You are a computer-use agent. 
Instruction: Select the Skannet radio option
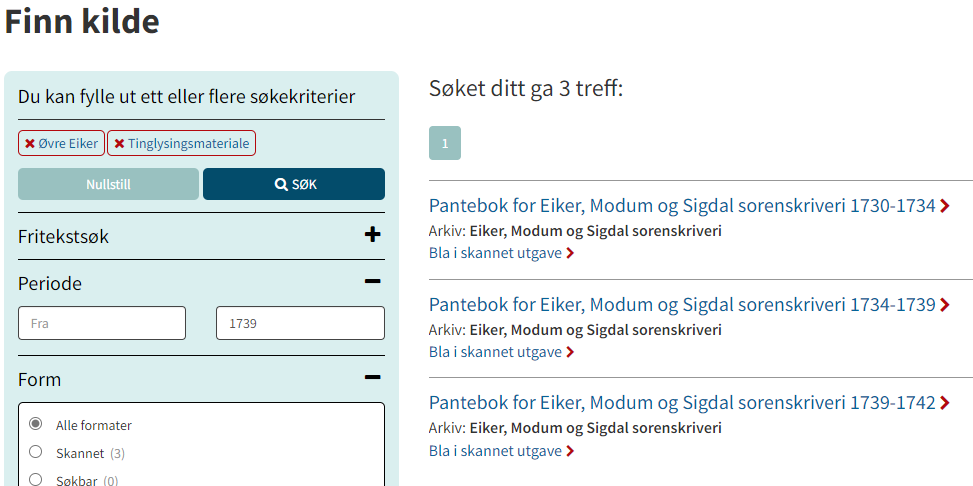click(36, 452)
